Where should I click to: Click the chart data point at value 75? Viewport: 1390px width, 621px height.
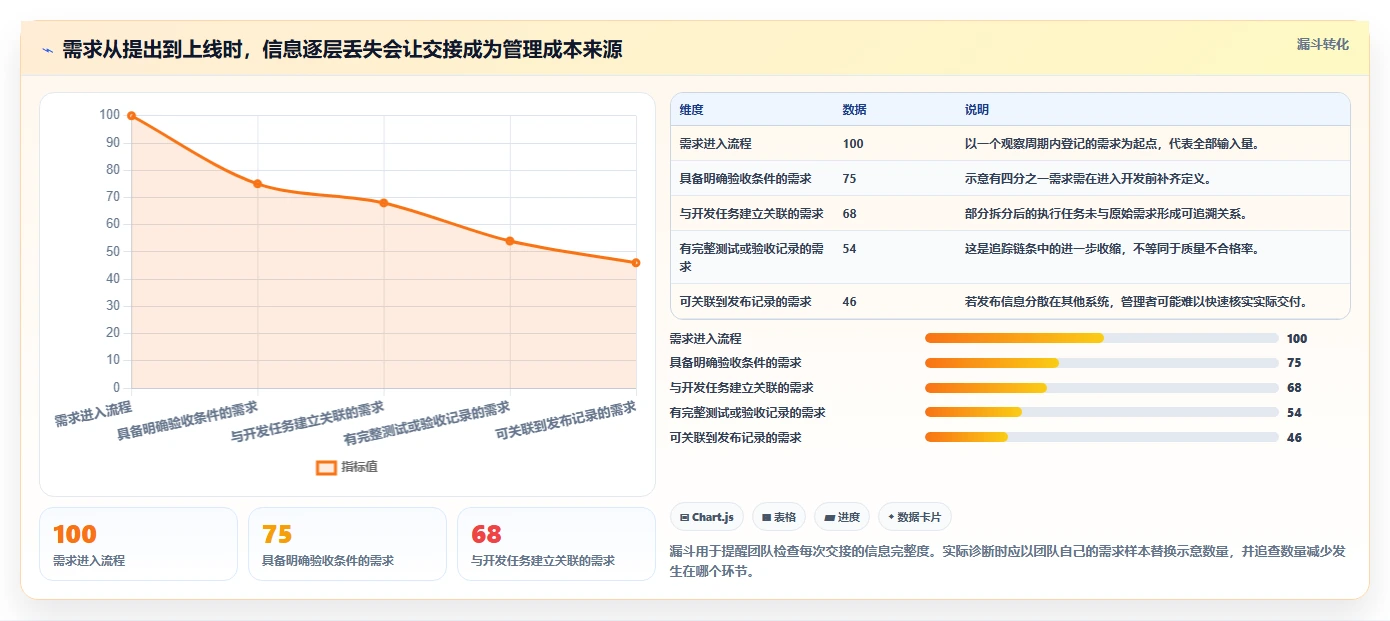[257, 184]
